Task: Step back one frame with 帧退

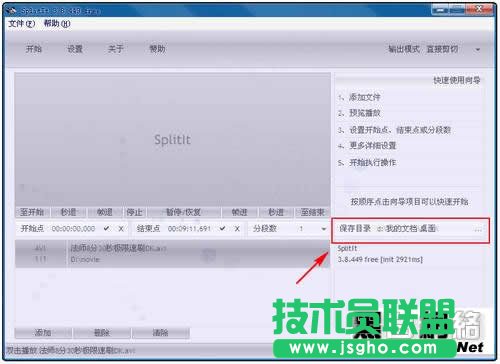Action: tap(105, 212)
